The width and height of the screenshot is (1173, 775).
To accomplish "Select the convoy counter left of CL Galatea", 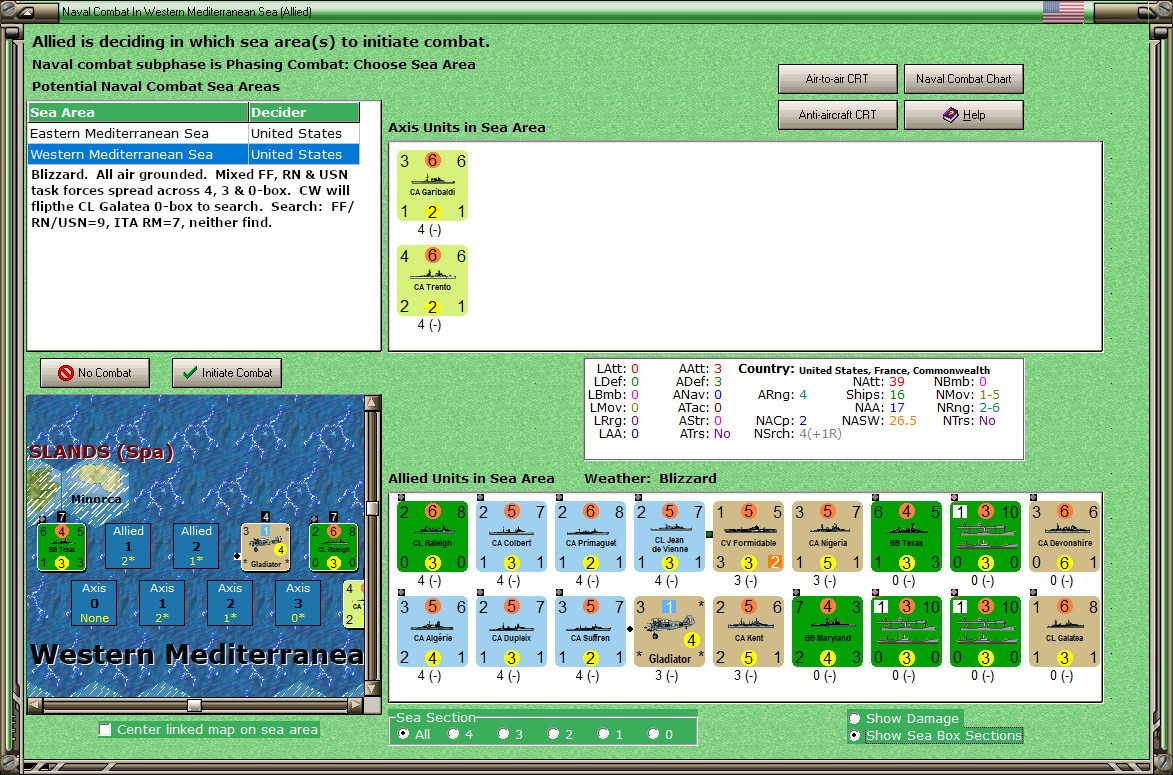I will click(x=984, y=631).
